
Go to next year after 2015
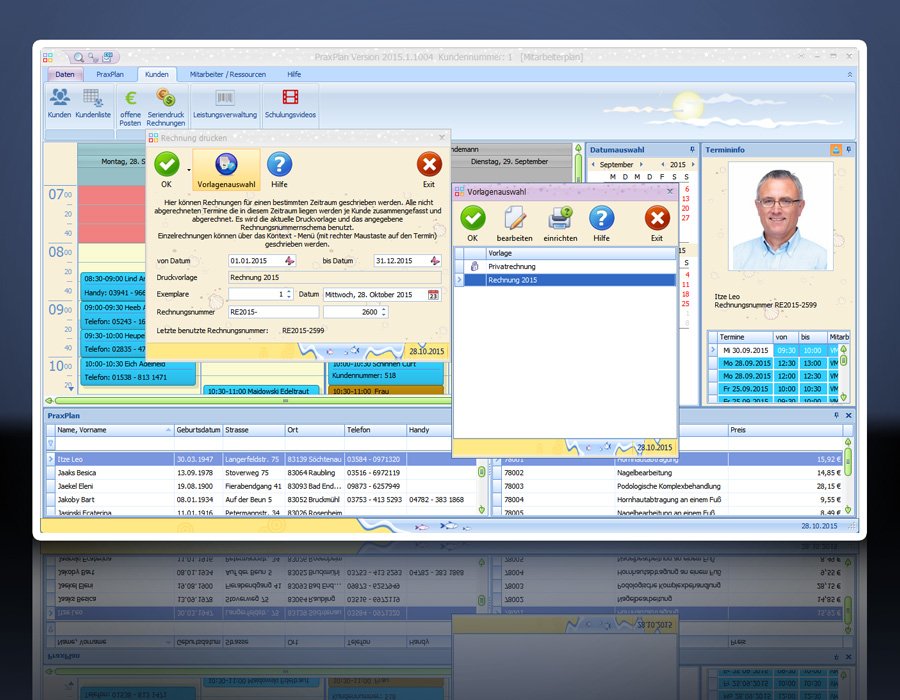[x=693, y=164]
